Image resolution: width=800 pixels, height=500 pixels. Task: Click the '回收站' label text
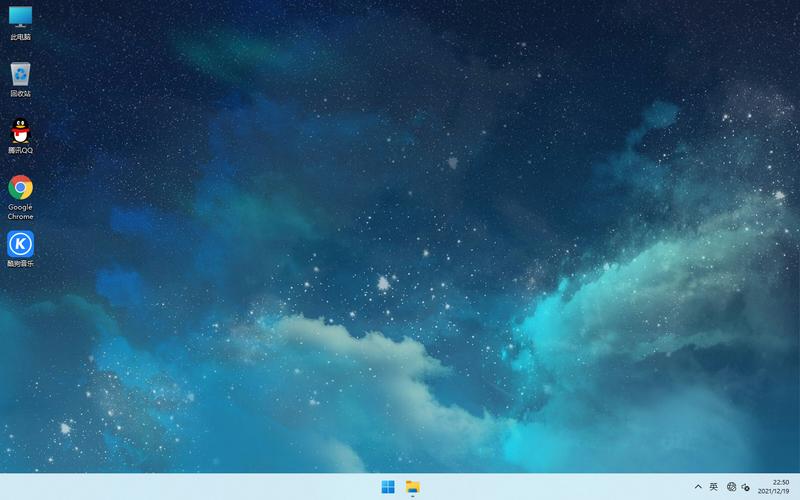point(20,93)
